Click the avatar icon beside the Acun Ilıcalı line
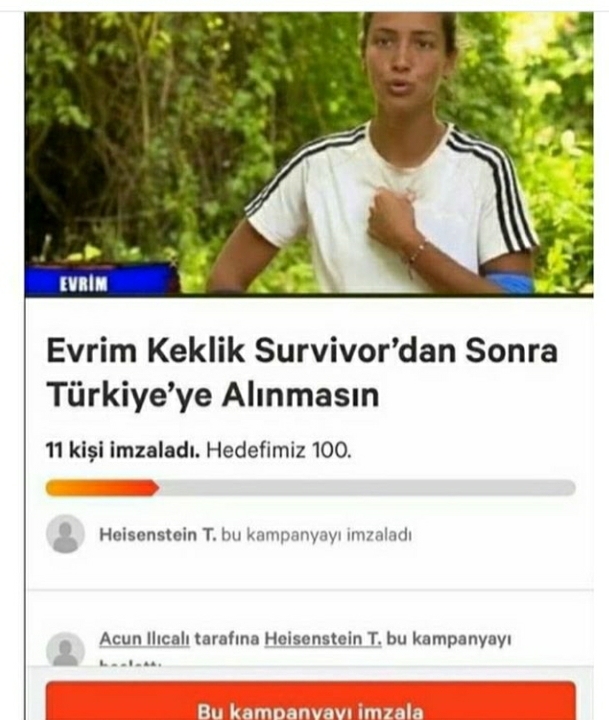Viewport: 609px width, 720px height. pyautogui.click(x=65, y=649)
